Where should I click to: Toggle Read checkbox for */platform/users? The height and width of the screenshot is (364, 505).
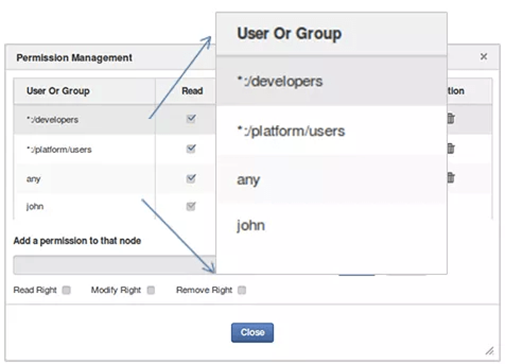click(191, 148)
